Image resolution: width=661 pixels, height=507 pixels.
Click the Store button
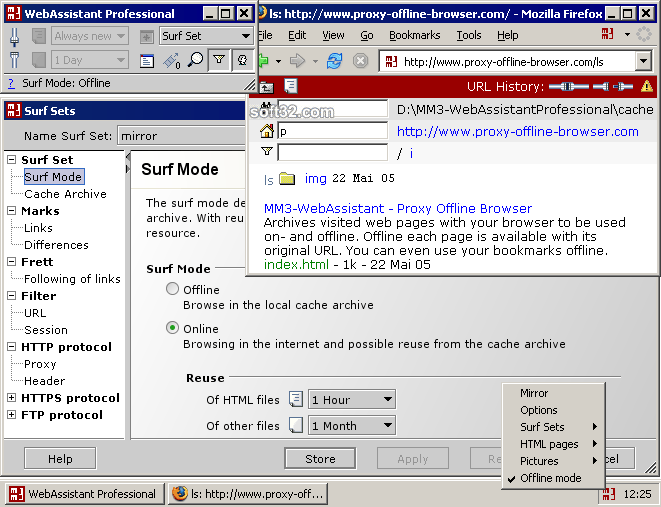click(x=320, y=459)
